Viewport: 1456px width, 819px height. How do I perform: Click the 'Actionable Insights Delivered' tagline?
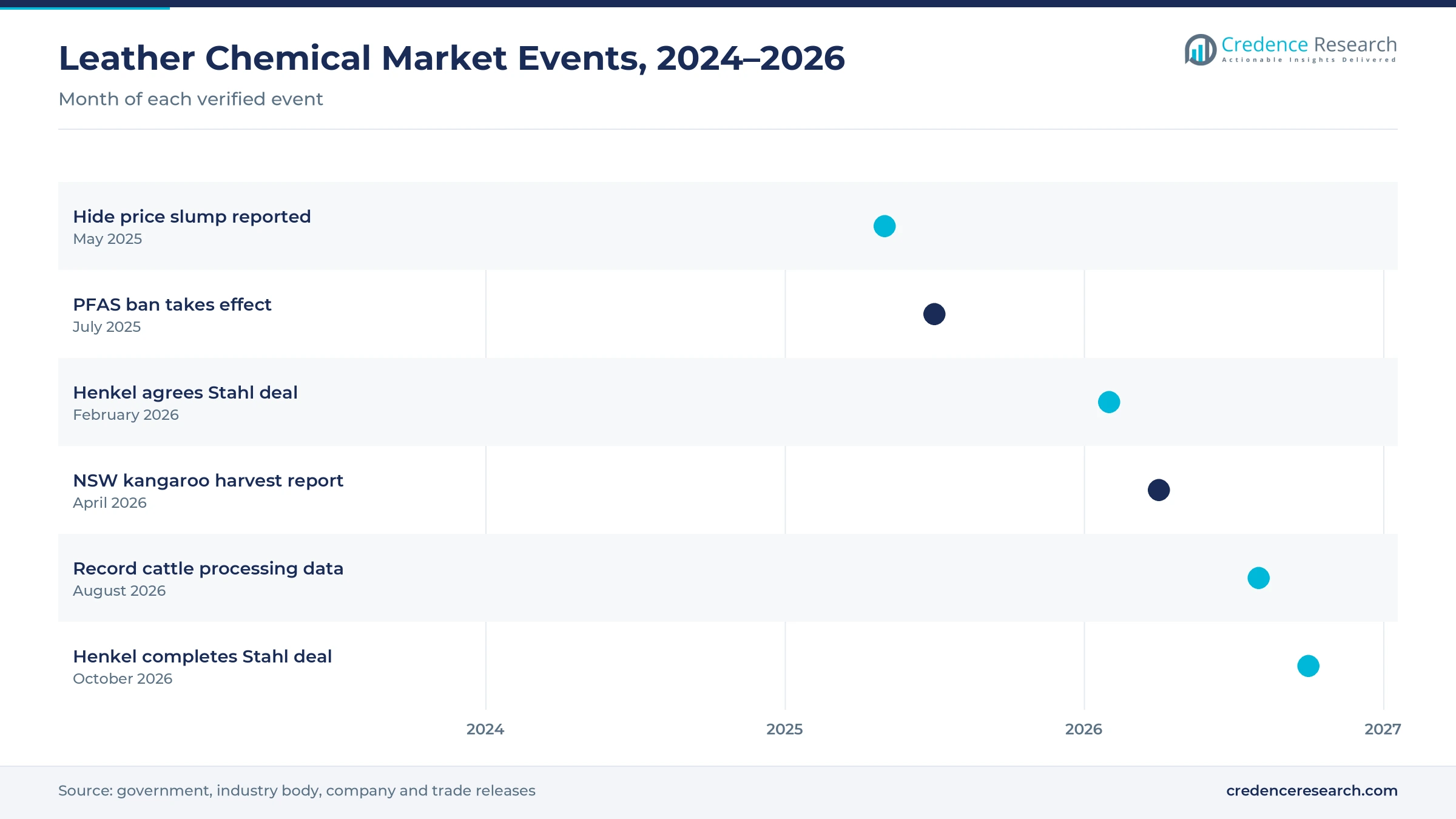pos(1309,60)
